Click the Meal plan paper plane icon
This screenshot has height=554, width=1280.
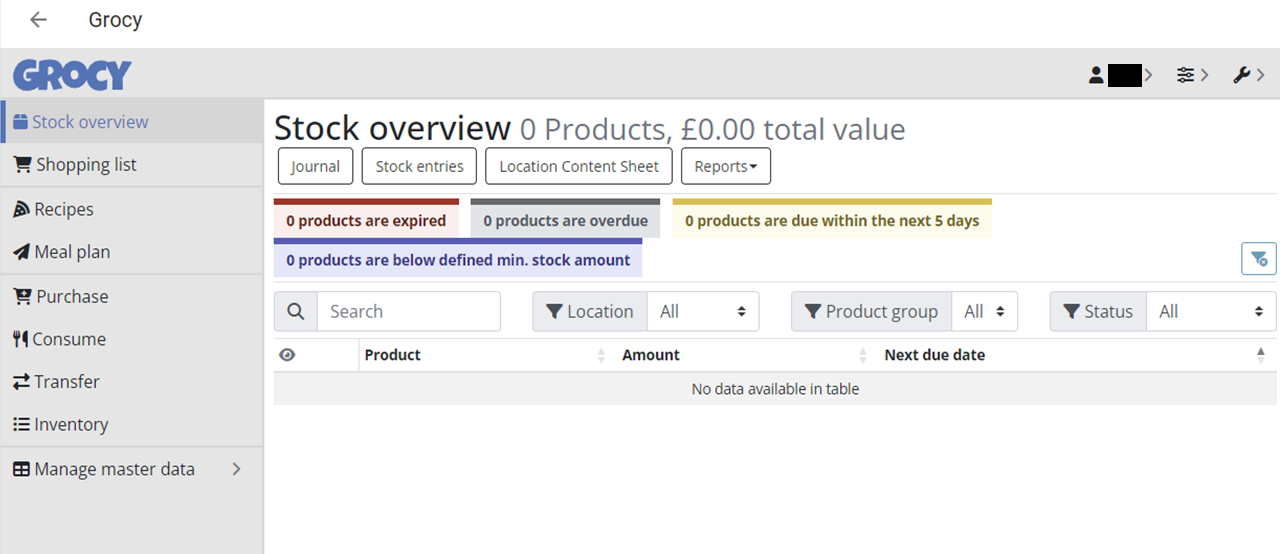[21, 252]
